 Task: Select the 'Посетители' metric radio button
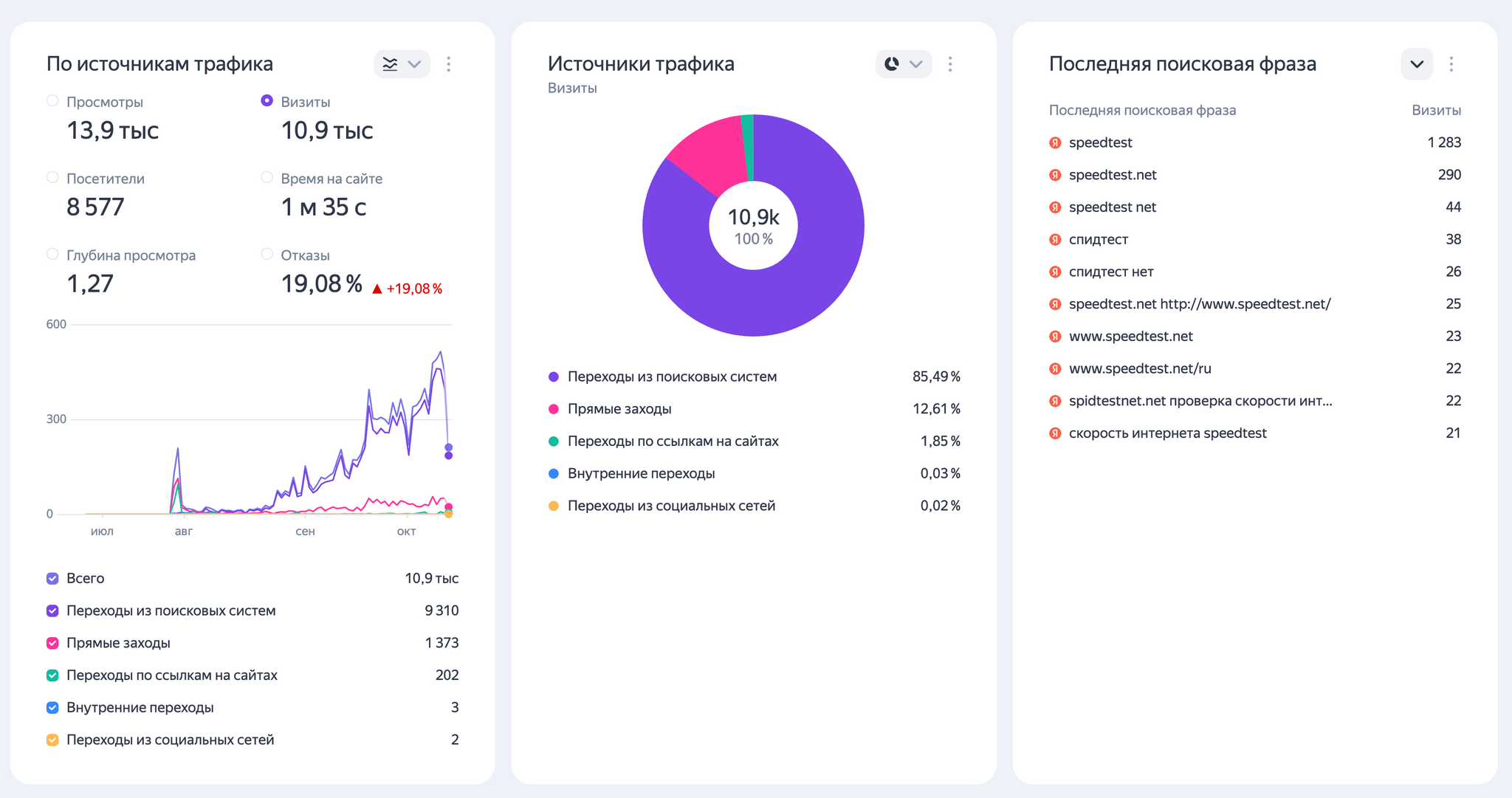52,178
